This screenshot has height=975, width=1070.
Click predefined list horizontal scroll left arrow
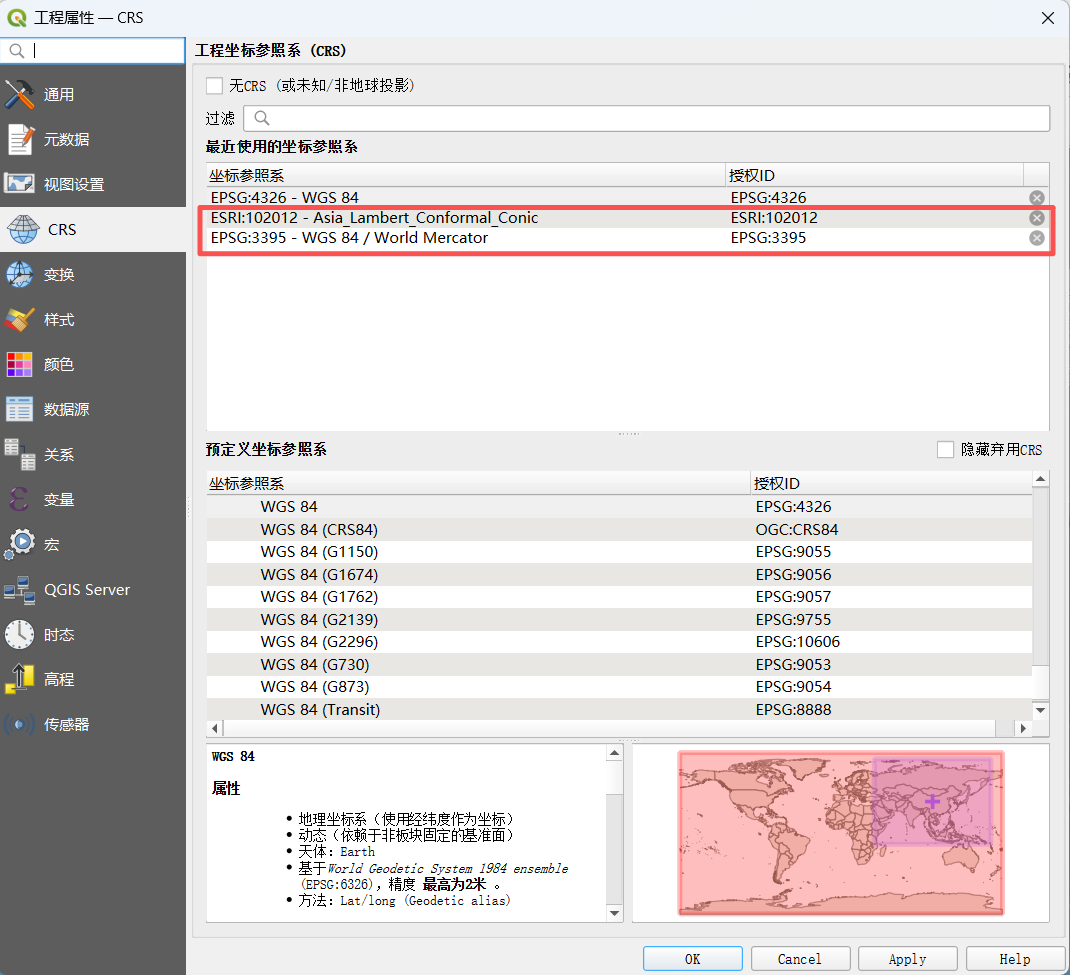click(215, 728)
